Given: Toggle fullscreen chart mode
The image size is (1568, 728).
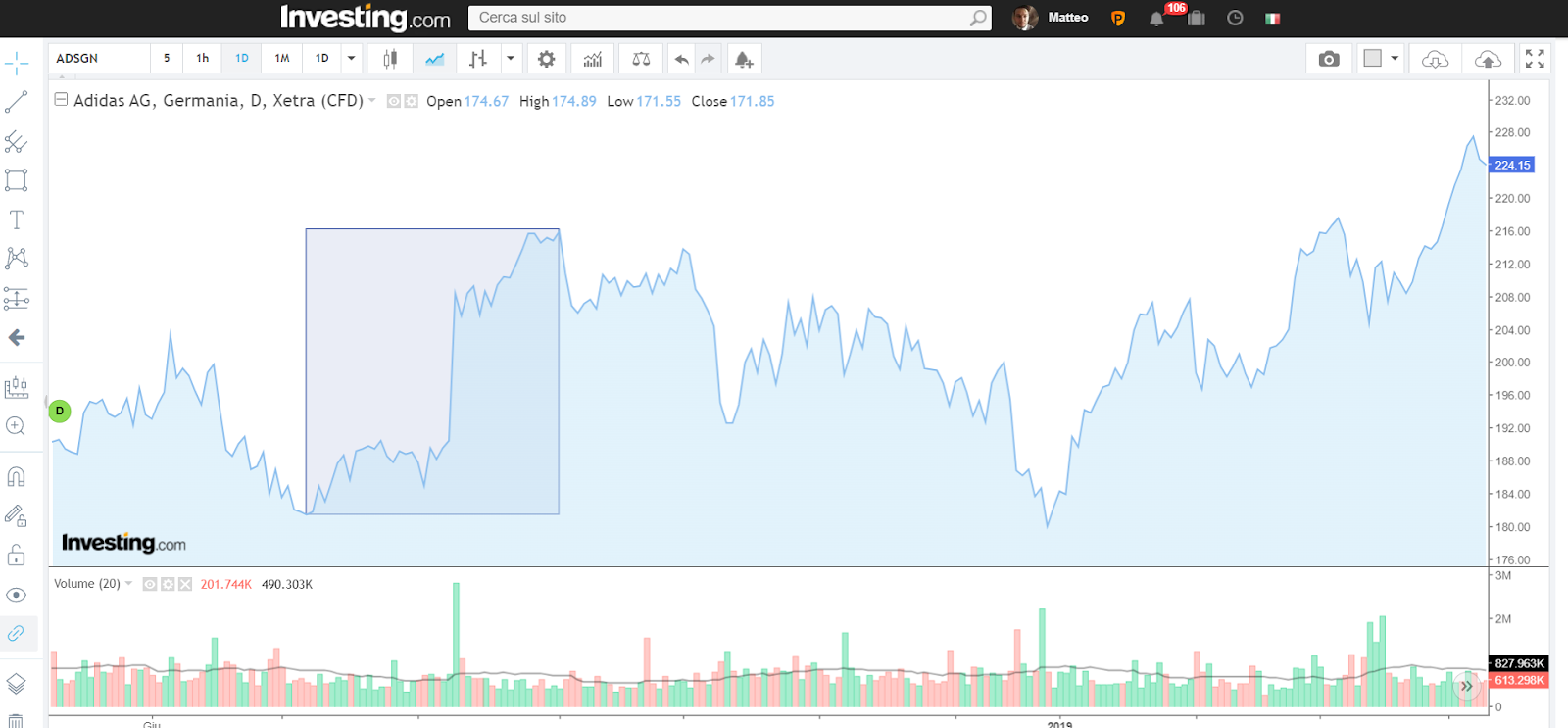Looking at the screenshot, I should (x=1535, y=59).
